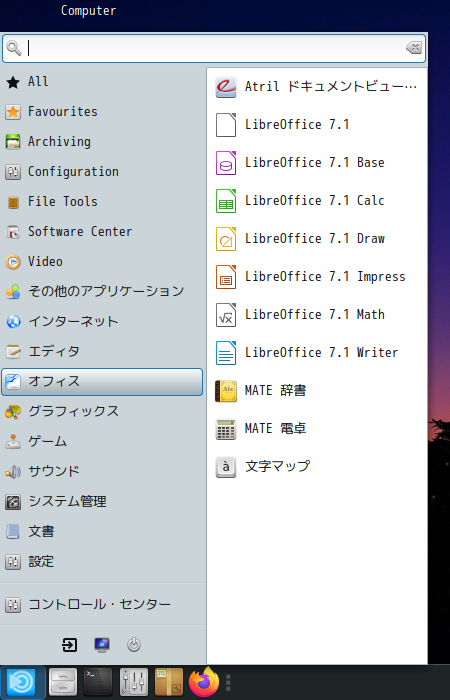Screen dimensions: 450x700
Task: Start LibreOffice 7.1 Impress
Action: (316, 277)
